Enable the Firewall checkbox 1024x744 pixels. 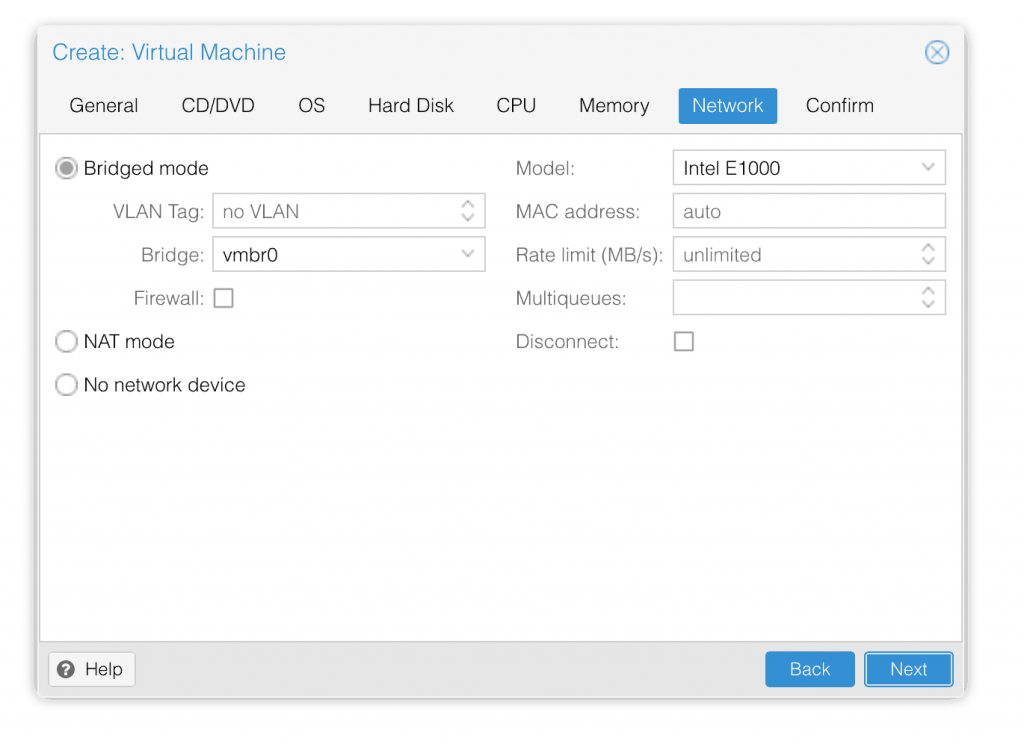[x=223, y=298]
